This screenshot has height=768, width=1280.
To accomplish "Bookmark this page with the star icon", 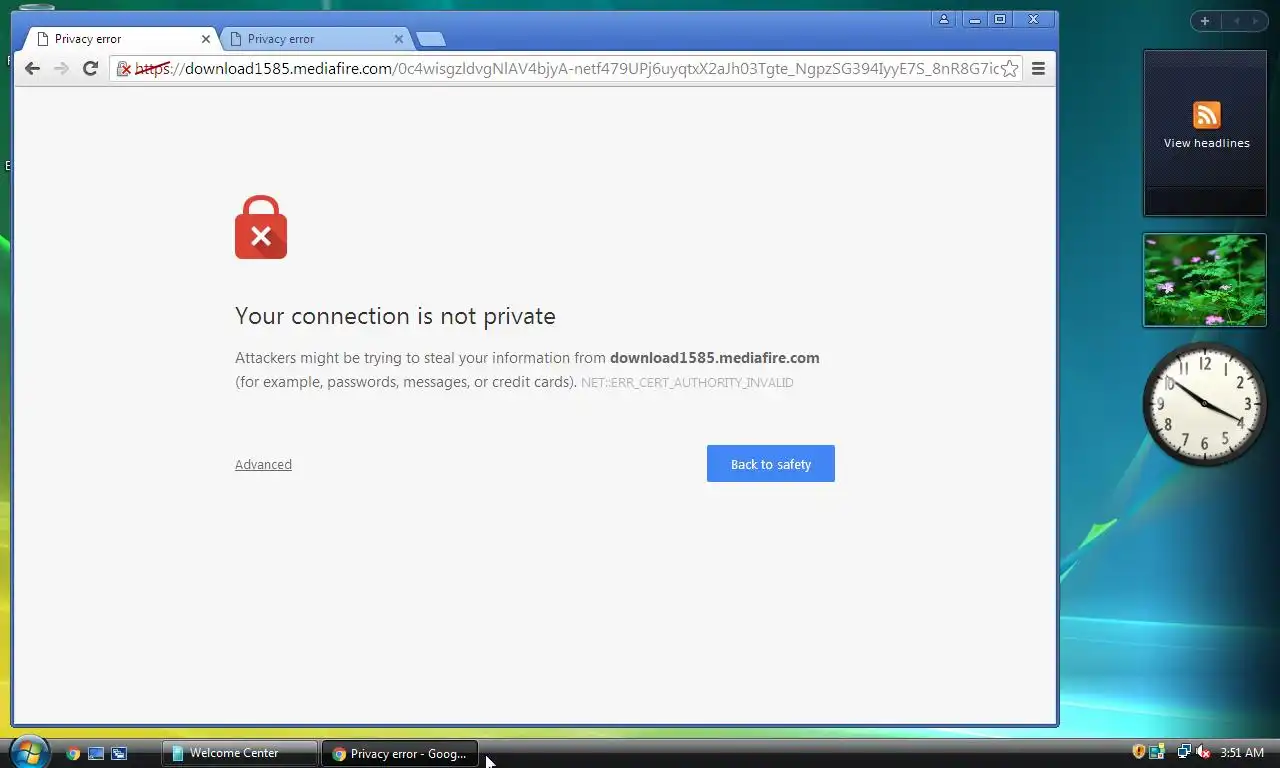I will tap(1010, 68).
